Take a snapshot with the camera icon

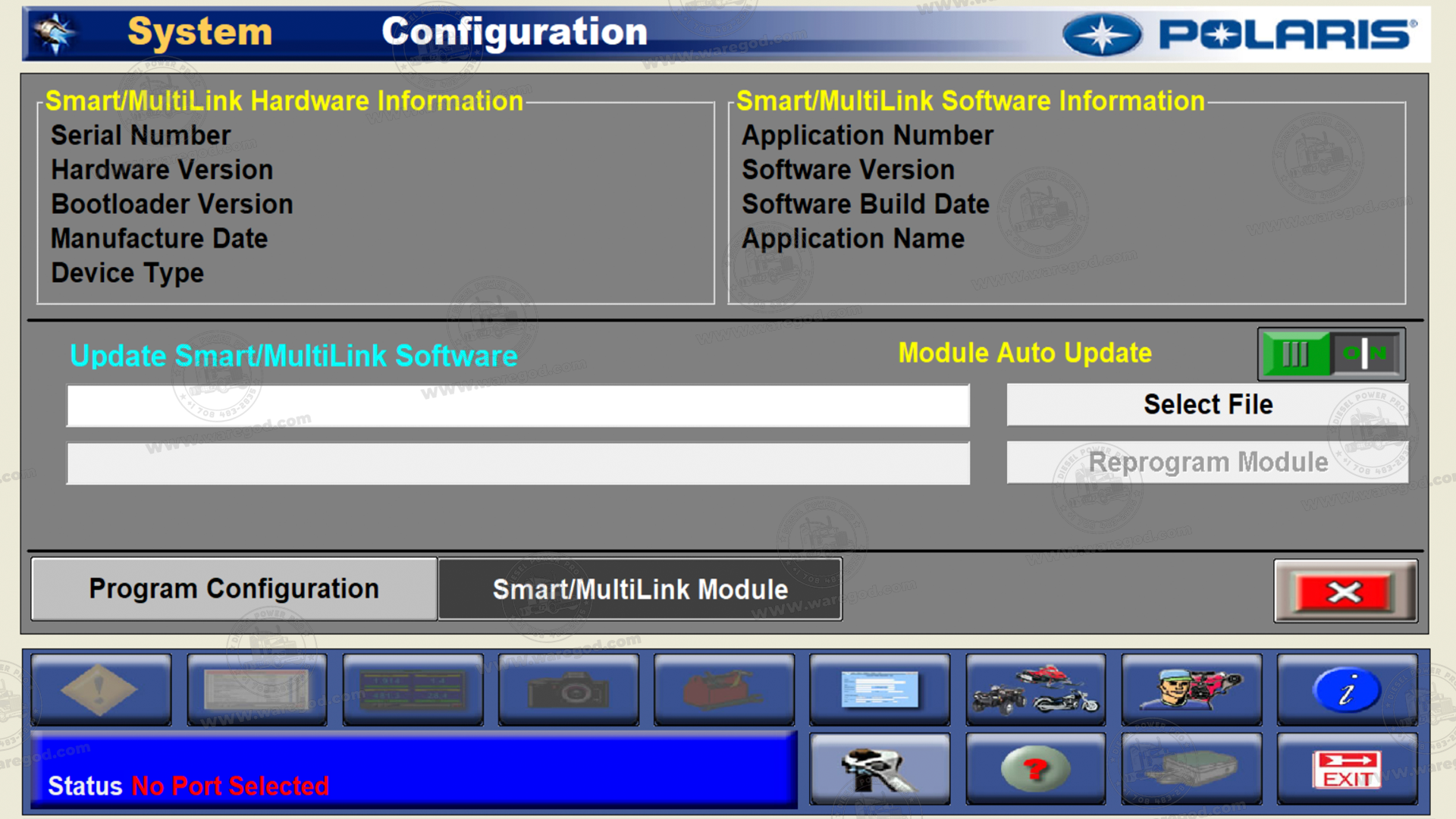pos(569,690)
